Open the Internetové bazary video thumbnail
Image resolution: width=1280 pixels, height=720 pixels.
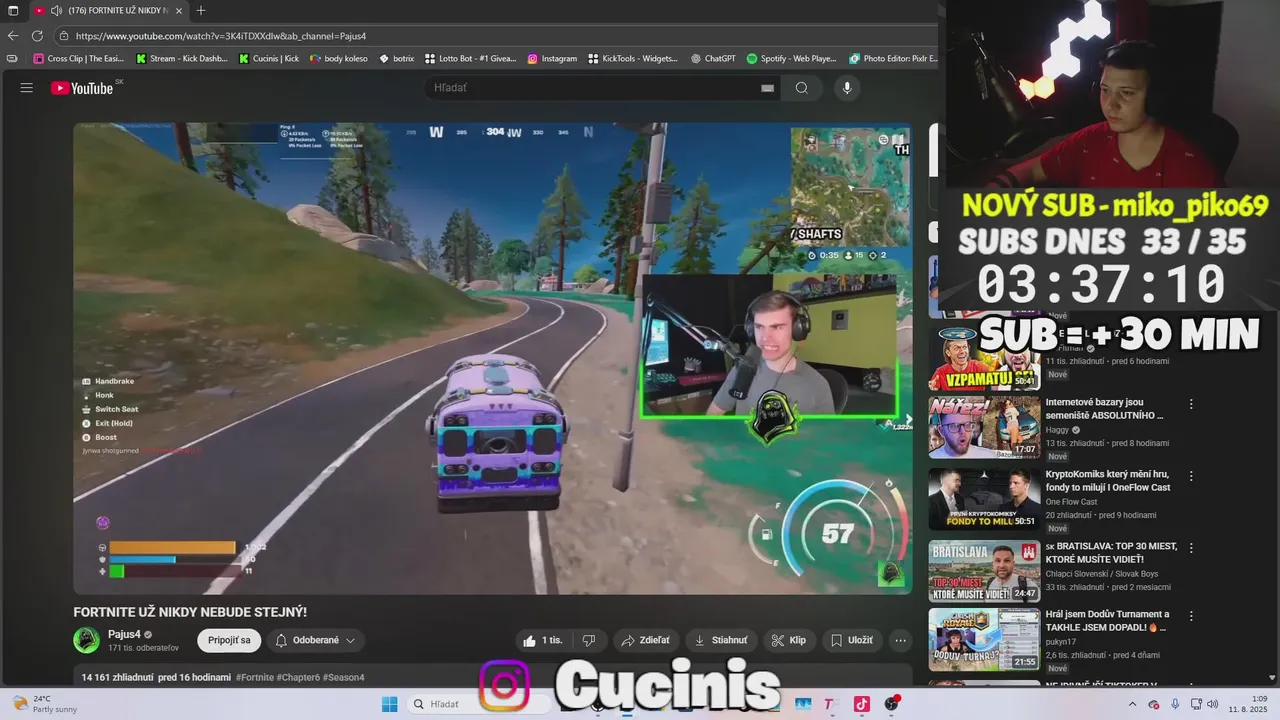[x=984, y=427]
